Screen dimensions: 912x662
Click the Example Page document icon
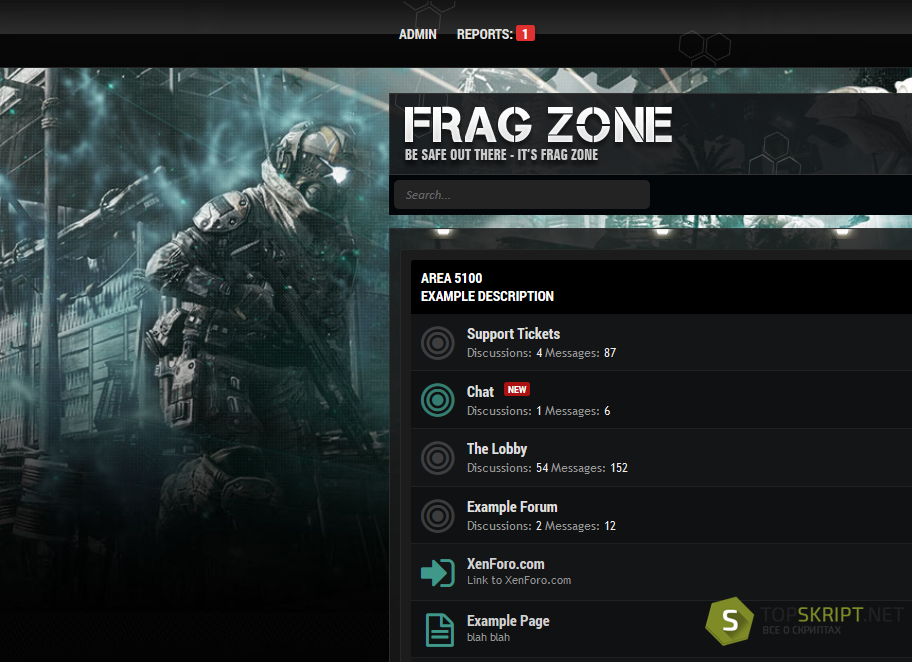pyautogui.click(x=440, y=630)
